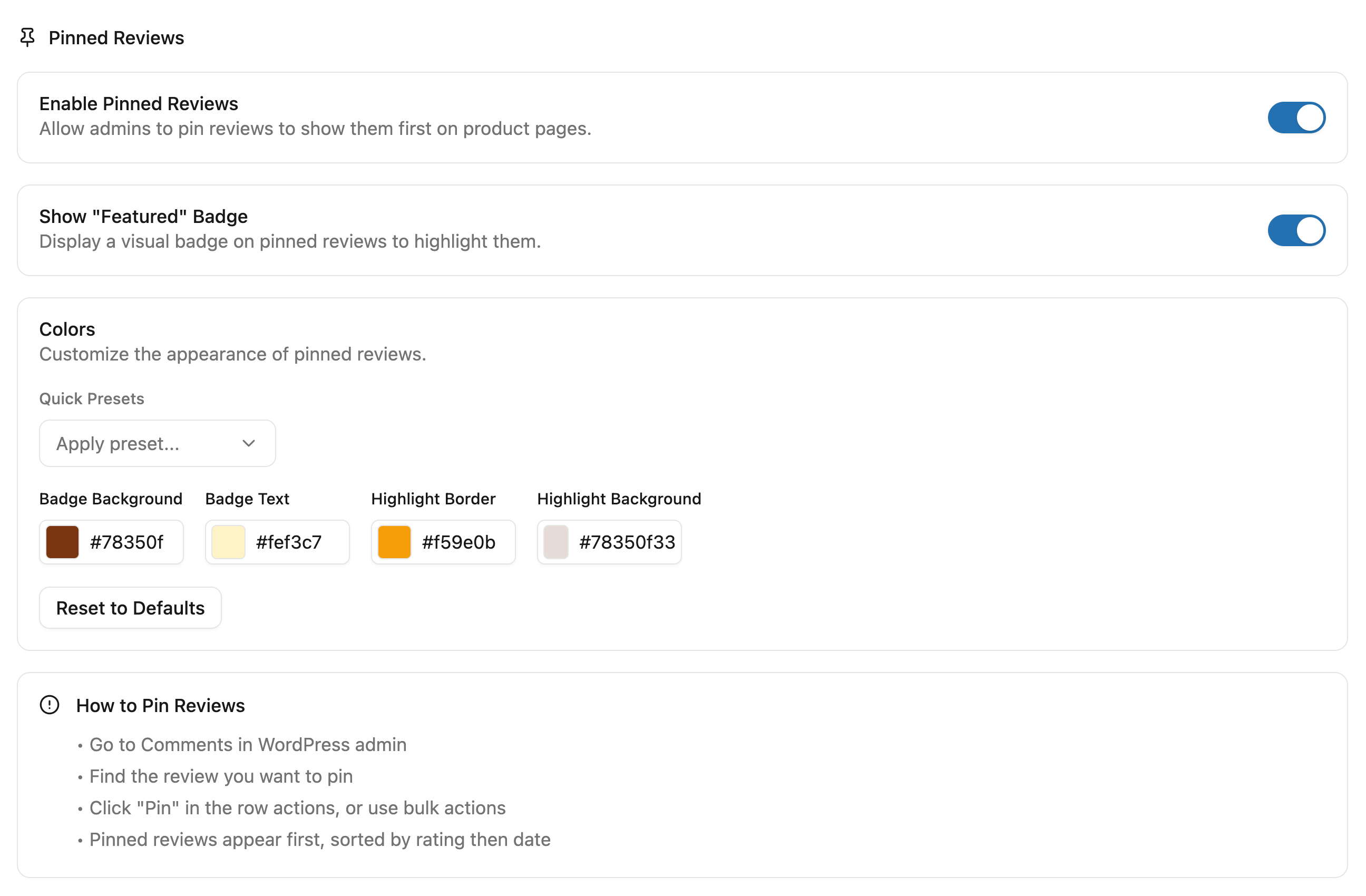Click the Colors section title
The image size is (1366, 896).
pos(67,329)
